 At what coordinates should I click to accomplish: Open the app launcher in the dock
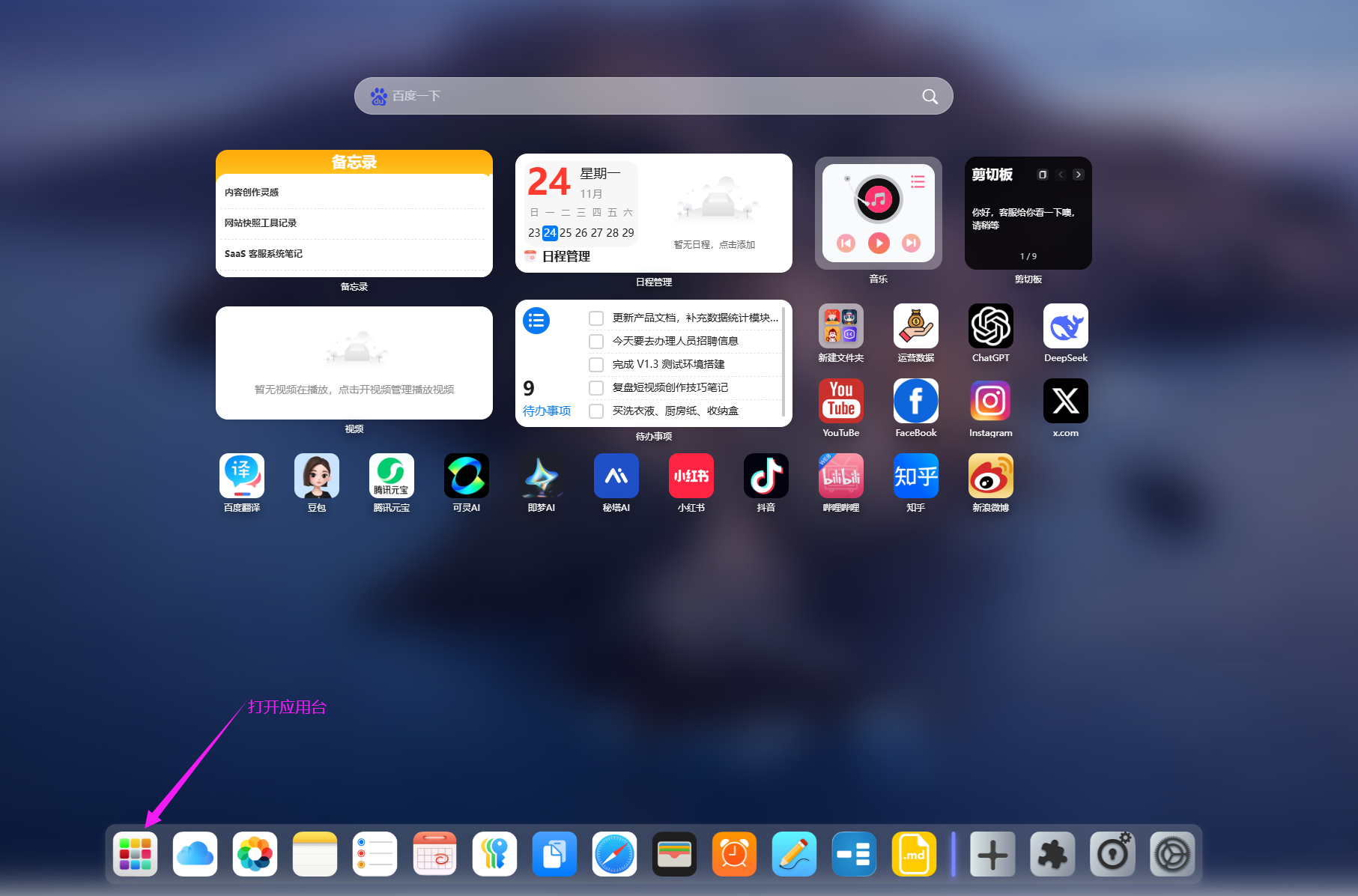point(135,854)
